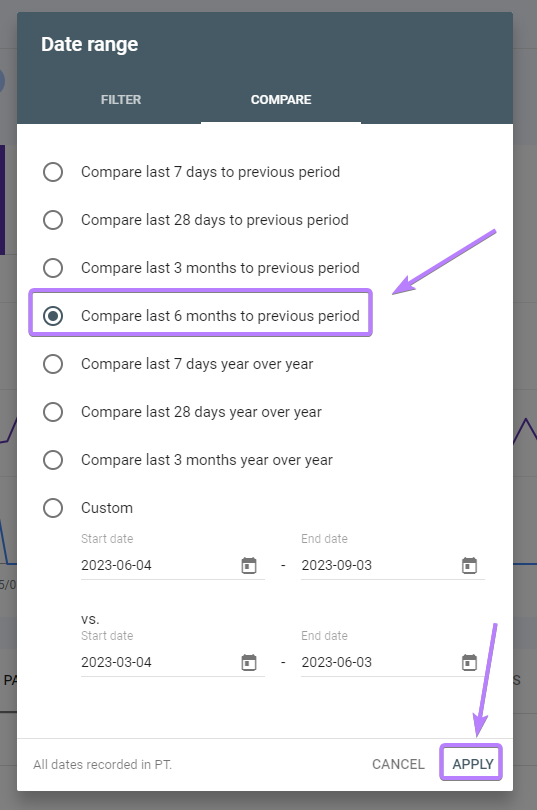Image resolution: width=537 pixels, height=810 pixels.
Task: Edit the 2023-09-03 end date field
Action: tap(378, 565)
